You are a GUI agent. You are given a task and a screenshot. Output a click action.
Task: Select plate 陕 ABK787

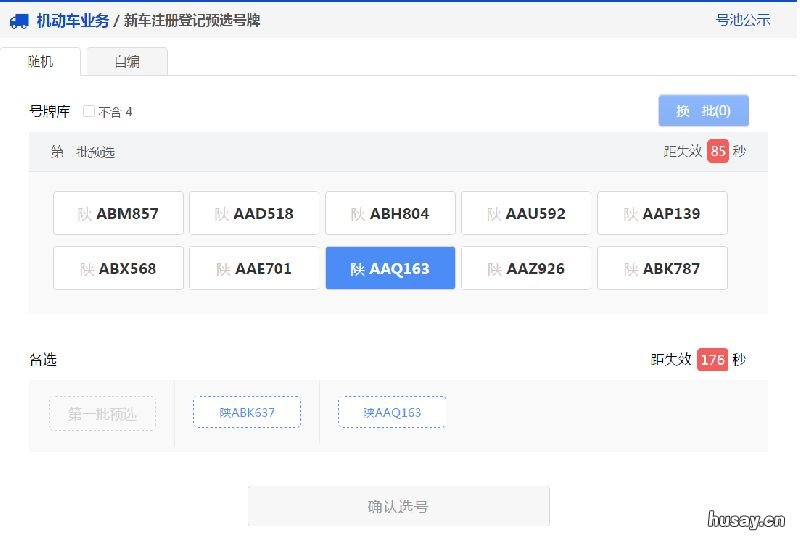point(662,268)
